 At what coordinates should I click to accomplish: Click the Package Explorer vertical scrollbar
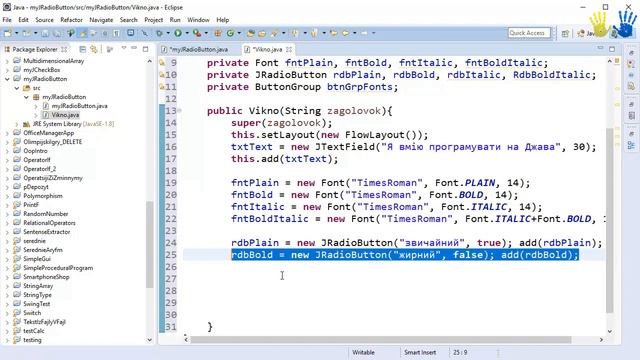(149, 245)
